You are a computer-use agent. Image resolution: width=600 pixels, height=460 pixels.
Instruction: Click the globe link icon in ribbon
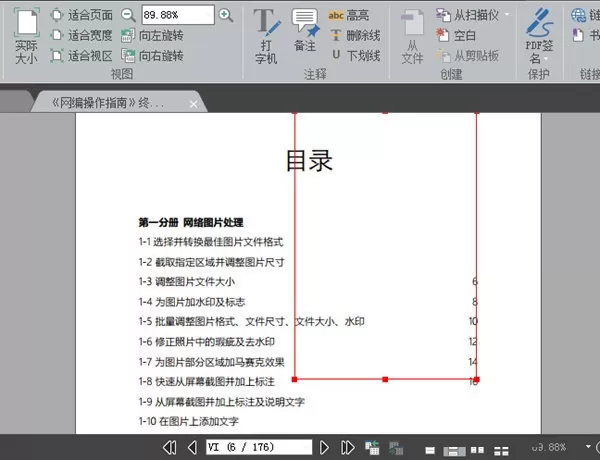coord(578,15)
